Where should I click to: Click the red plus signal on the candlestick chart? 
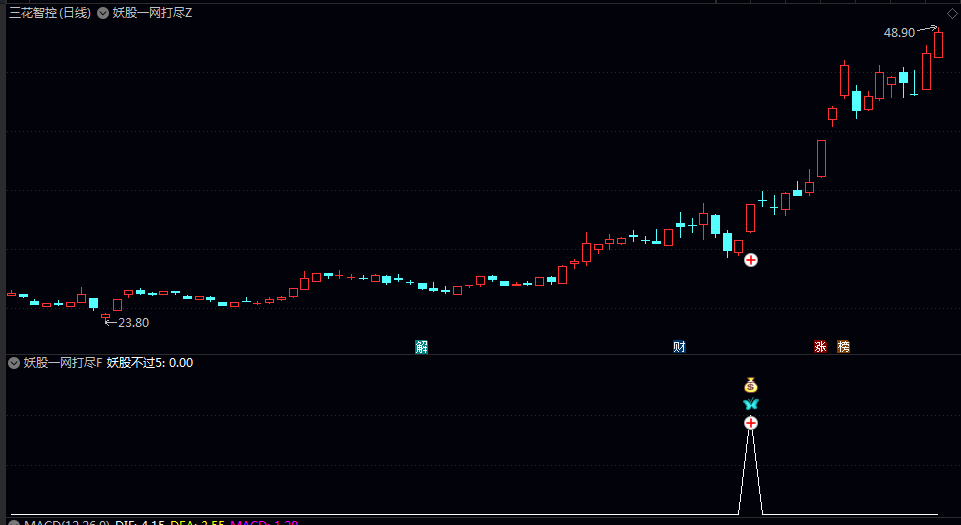coord(751,260)
